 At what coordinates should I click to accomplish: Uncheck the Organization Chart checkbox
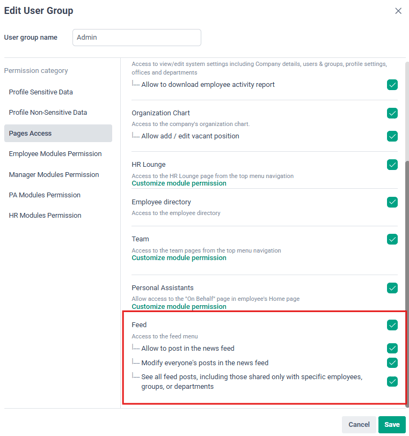click(x=392, y=113)
